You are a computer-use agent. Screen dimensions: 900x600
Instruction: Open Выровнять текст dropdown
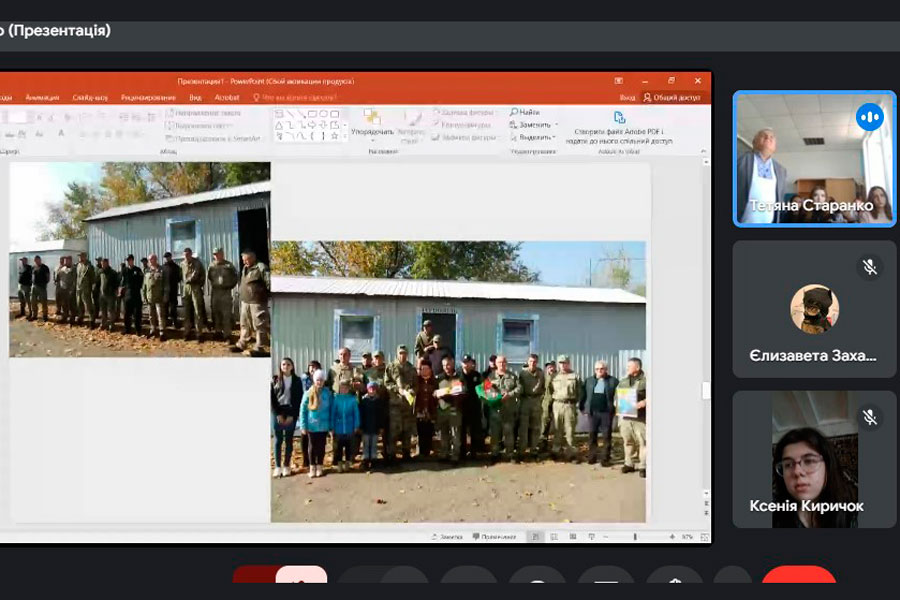click(199, 126)
